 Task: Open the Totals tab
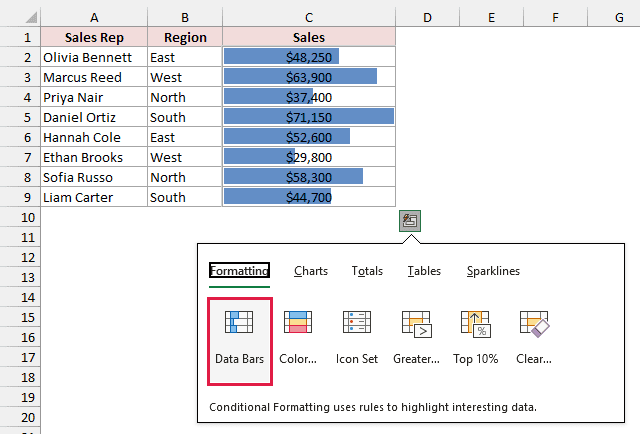367,271
